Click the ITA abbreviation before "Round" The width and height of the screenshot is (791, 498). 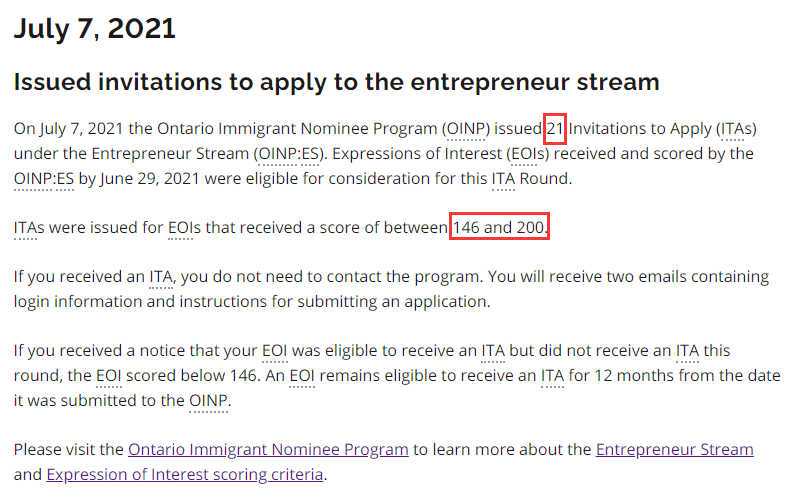pyautogui.click(x=502, y=178)
